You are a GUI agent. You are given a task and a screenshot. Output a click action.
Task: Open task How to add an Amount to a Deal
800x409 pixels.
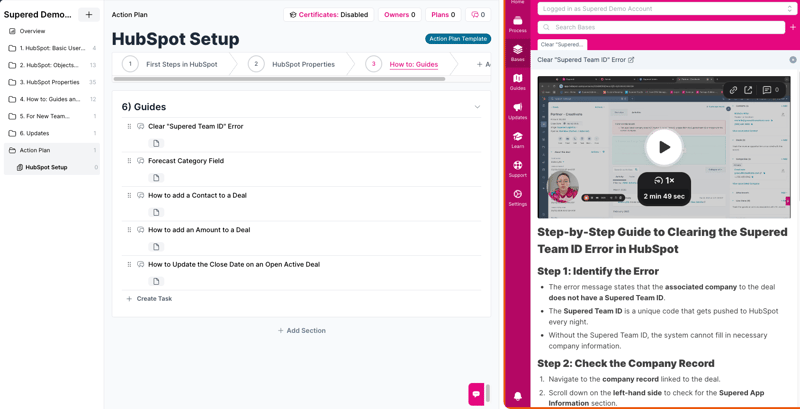[199, 230]
